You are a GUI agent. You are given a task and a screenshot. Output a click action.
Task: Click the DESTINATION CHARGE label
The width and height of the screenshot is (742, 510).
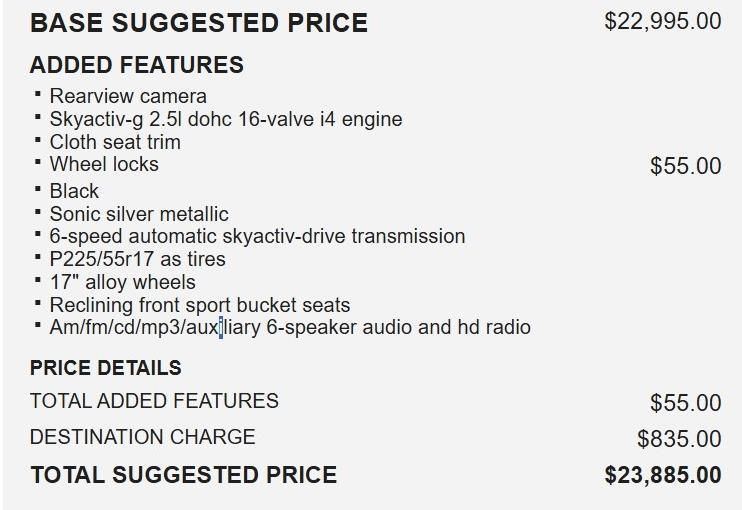[x=143, y=437]
